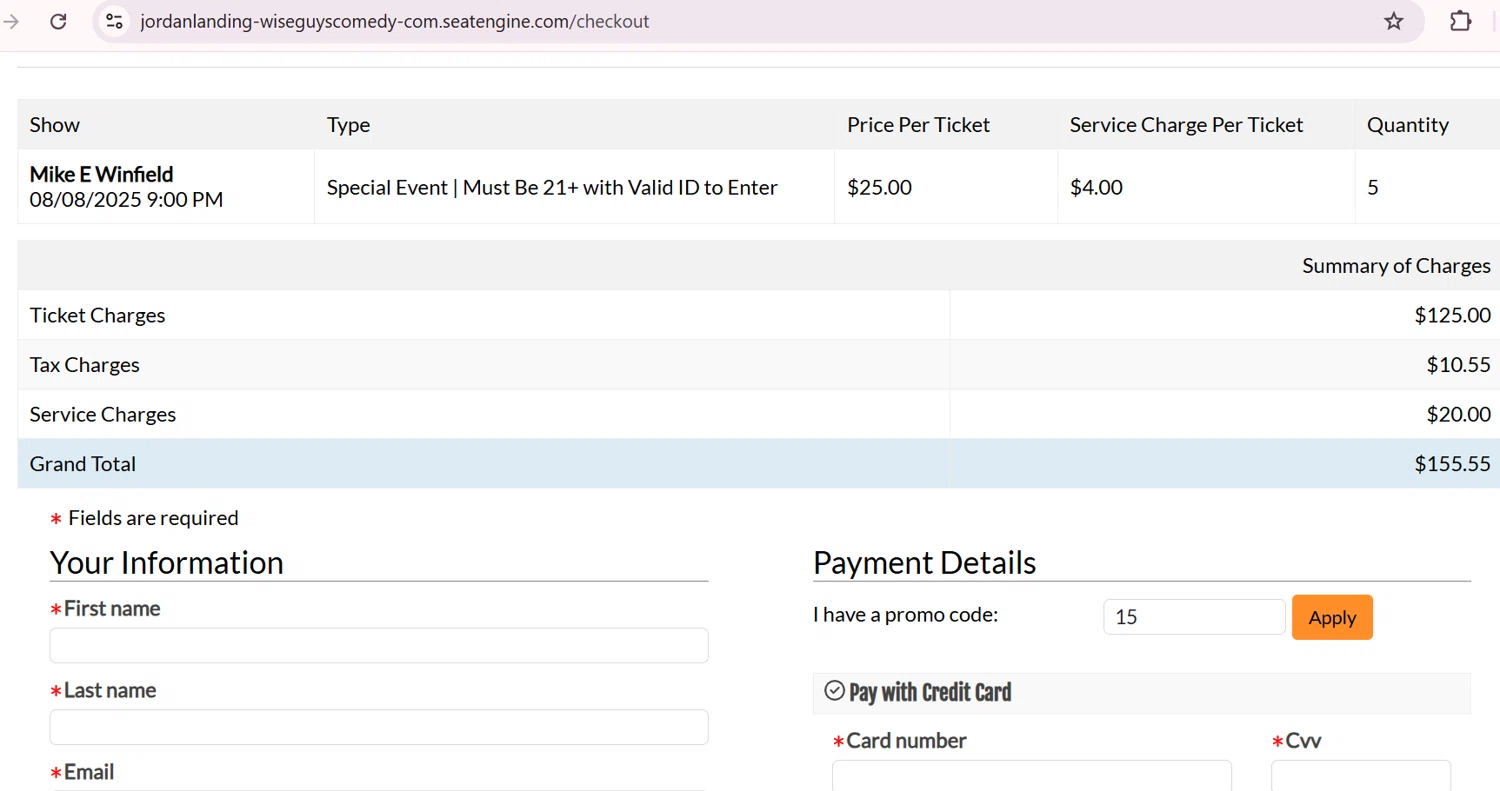Image resolution: width=1500 pixels, height=791 pixels.
Task: Click the browser reload icon
Action: point(58,21)
